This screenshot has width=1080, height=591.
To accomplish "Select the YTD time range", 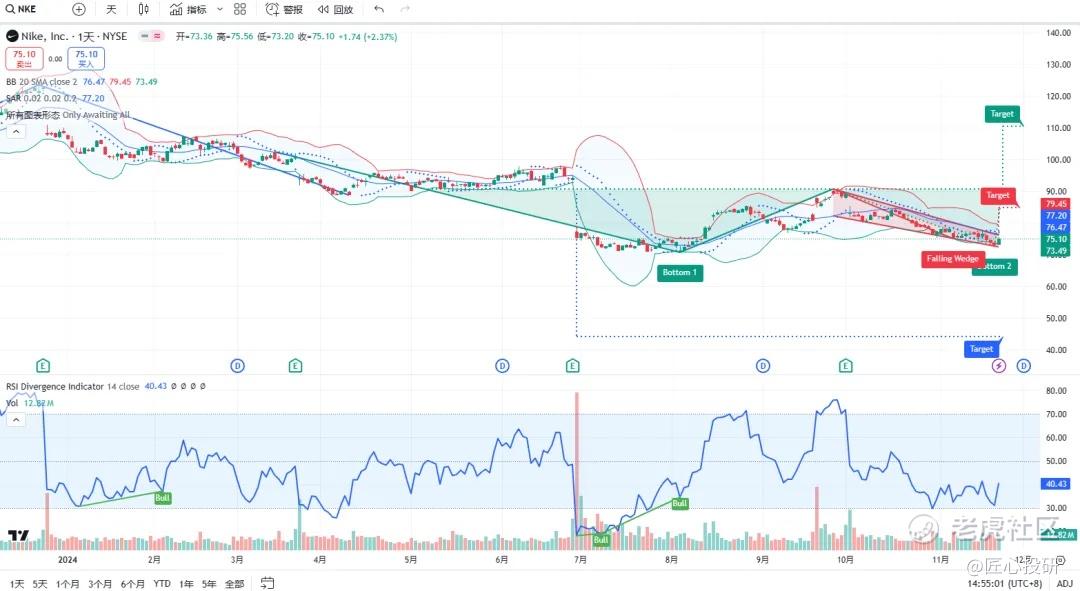I will point(162,583).
